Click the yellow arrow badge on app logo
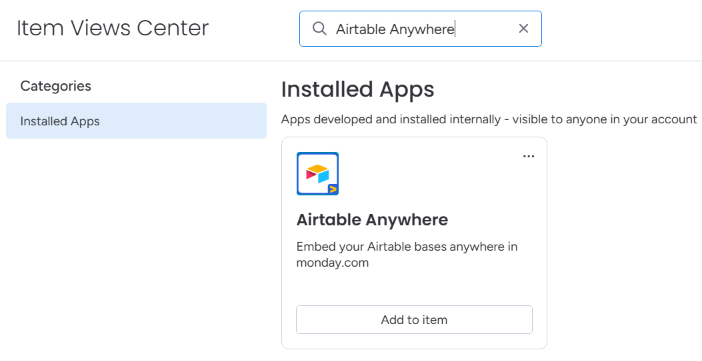The height and width of the screenshot is (361, 702). point(333,189)
